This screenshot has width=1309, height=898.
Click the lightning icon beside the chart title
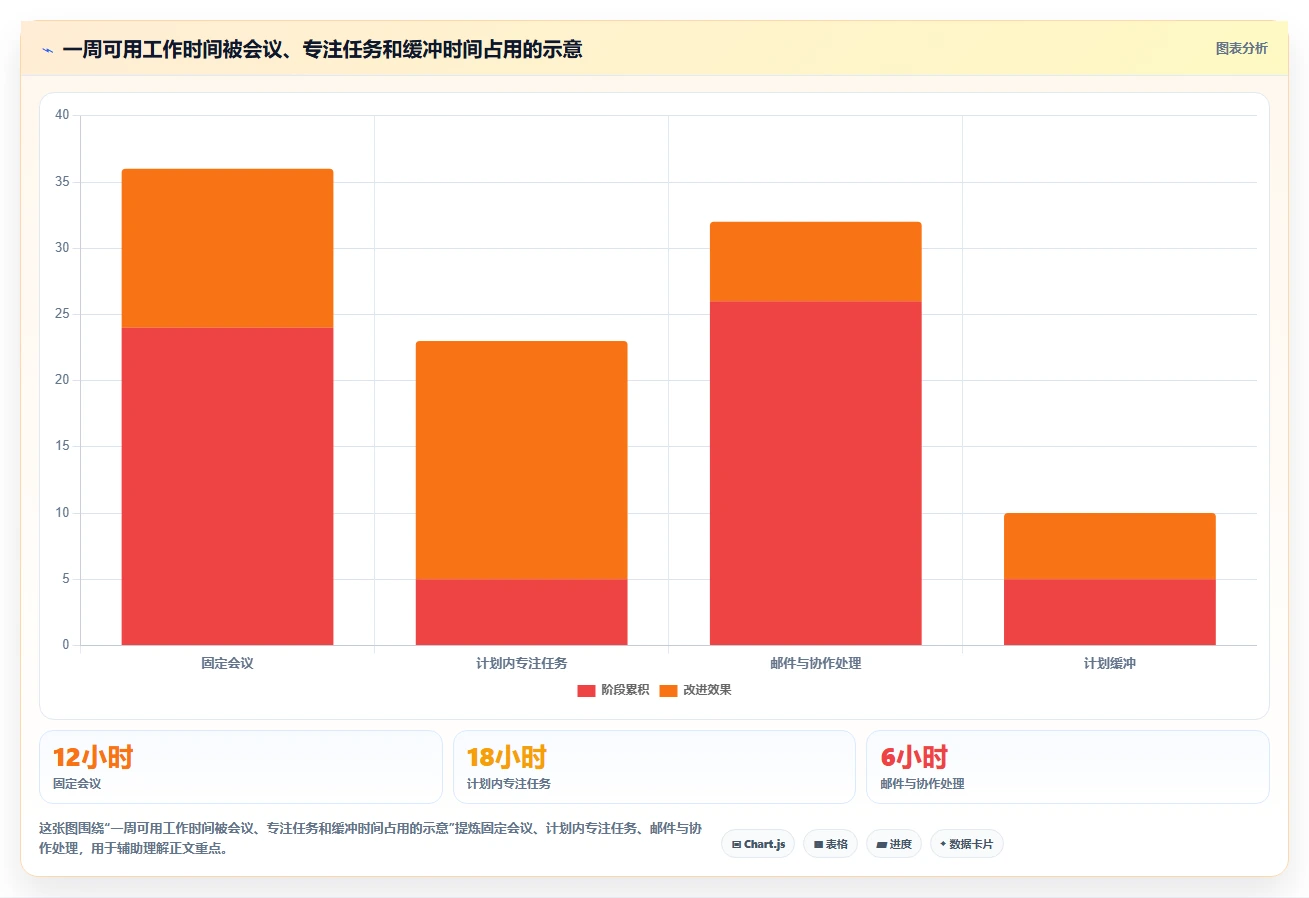[47, 49]
